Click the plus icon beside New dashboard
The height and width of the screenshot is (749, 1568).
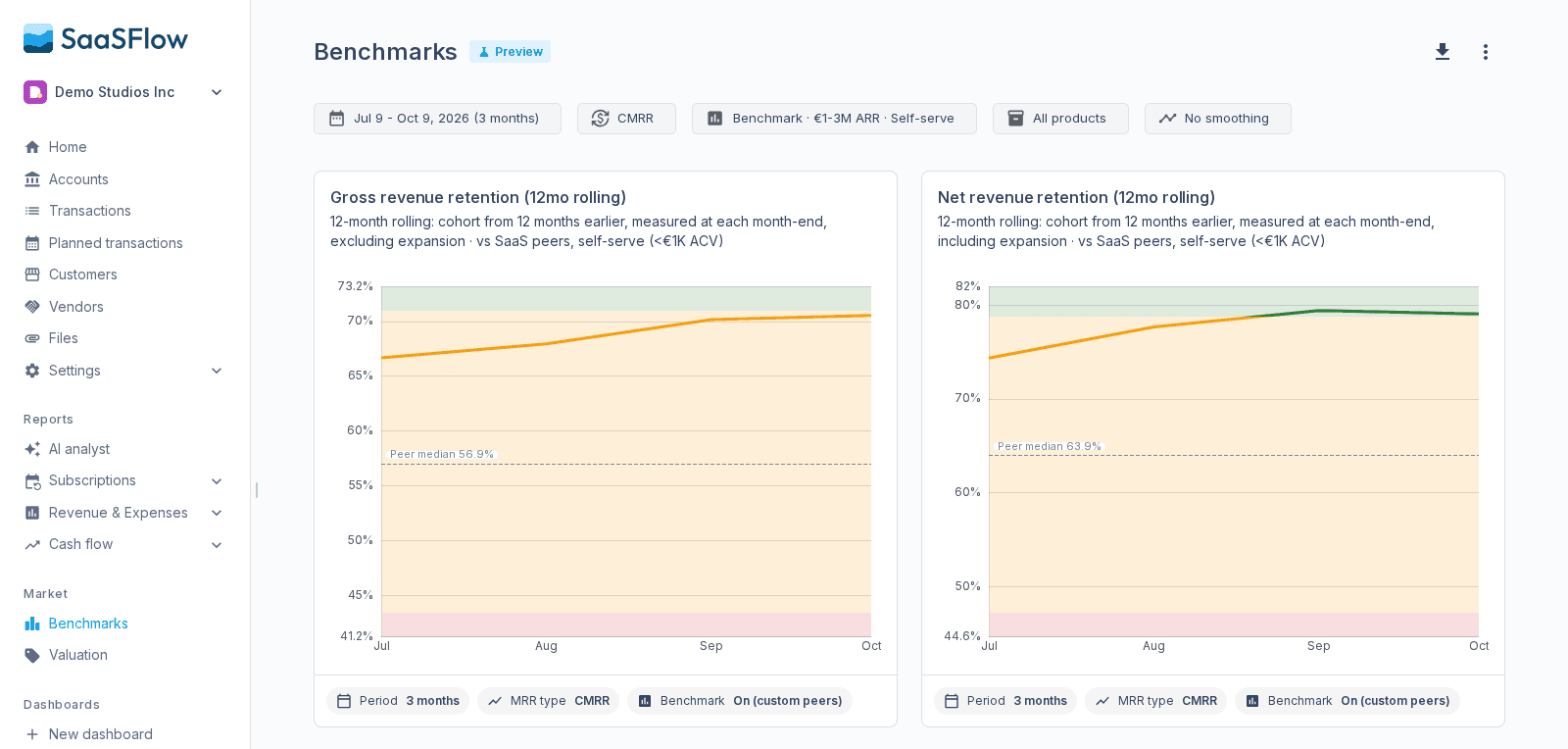point(32,734)
